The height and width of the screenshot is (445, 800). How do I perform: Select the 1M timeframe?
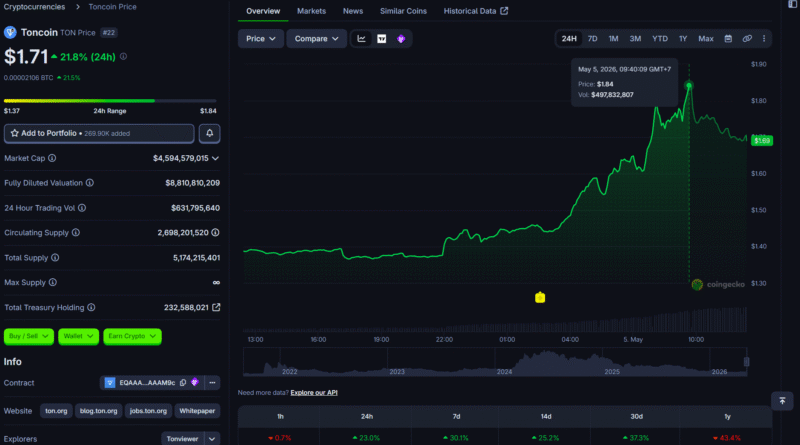(x=613, y=39)
